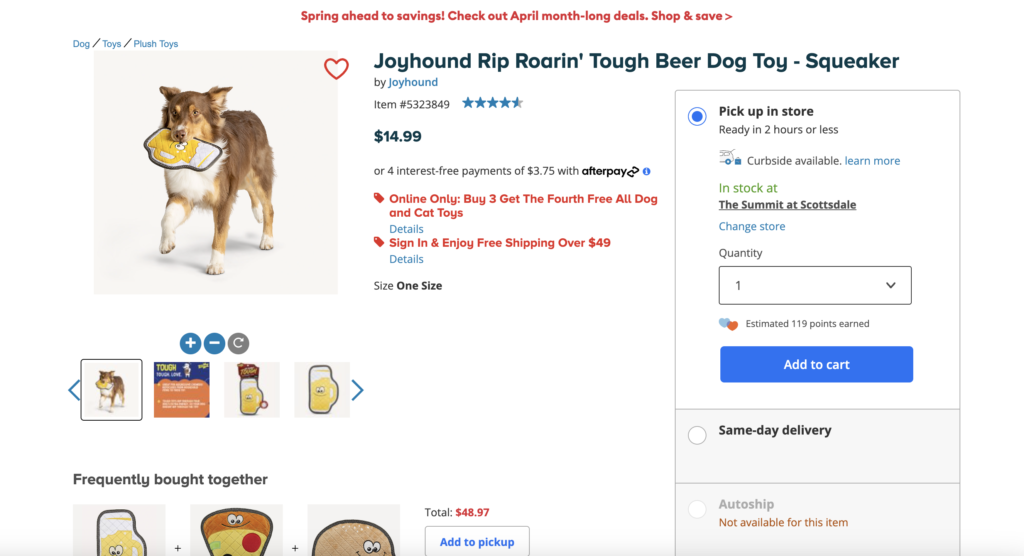Navigate to Dog breadcrumb
The image size is (1024, 556).
81,44
